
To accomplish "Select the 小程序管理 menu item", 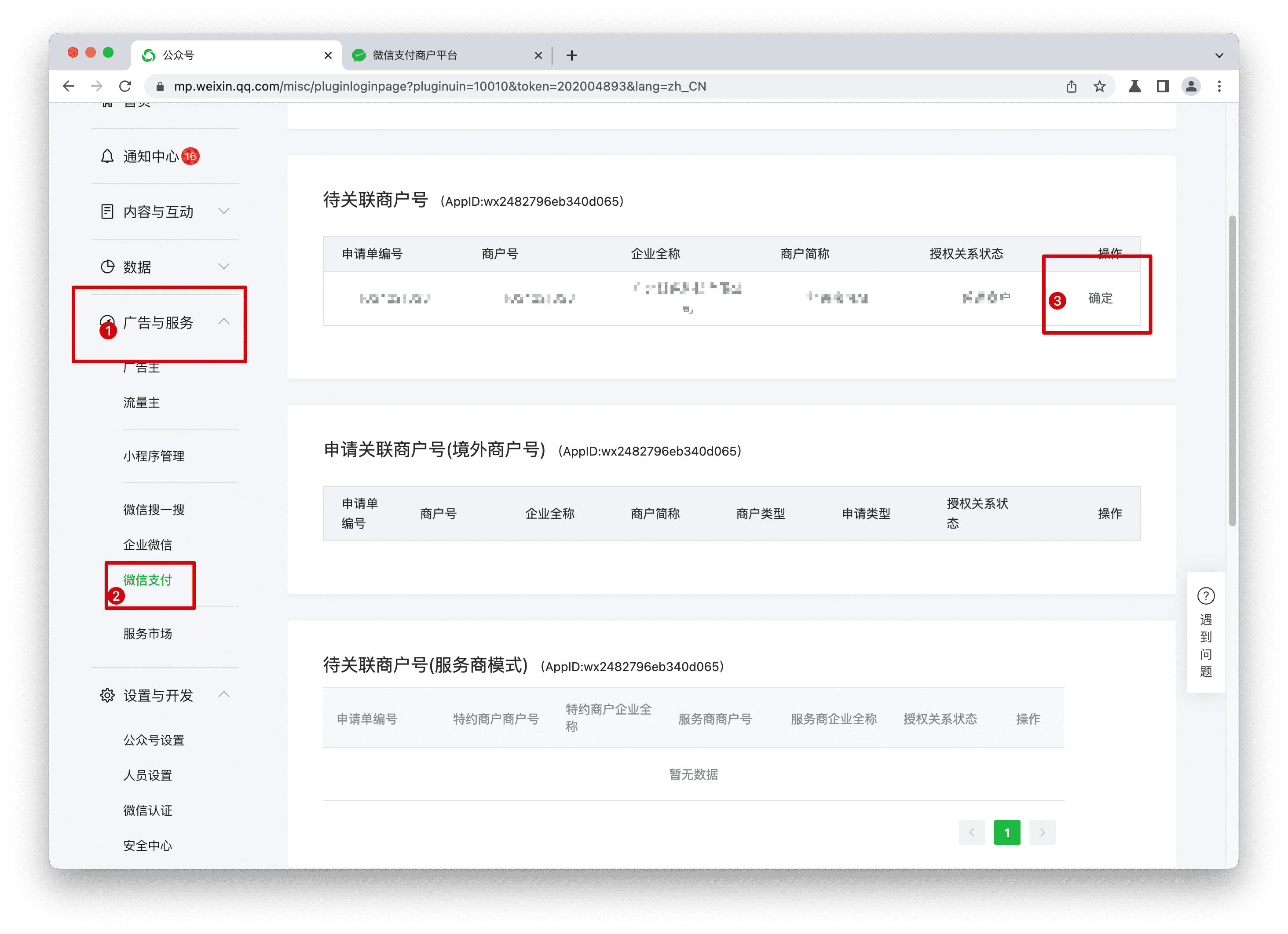I will tap(154, 456).
